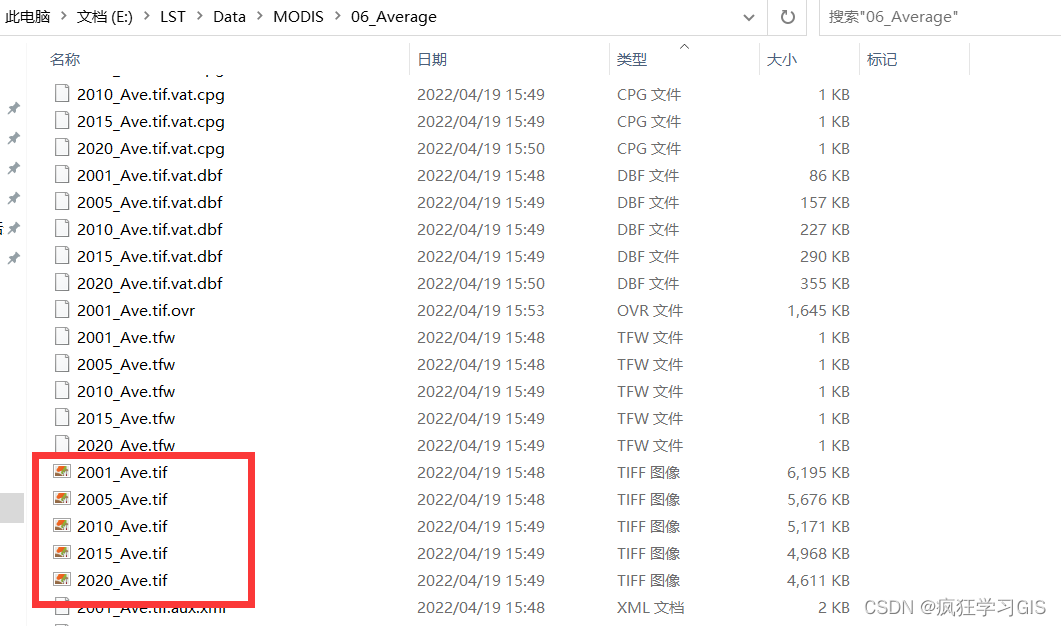
Task: Select TIFF image icon of 2005_Ave.tif
Action: (62, 499)
